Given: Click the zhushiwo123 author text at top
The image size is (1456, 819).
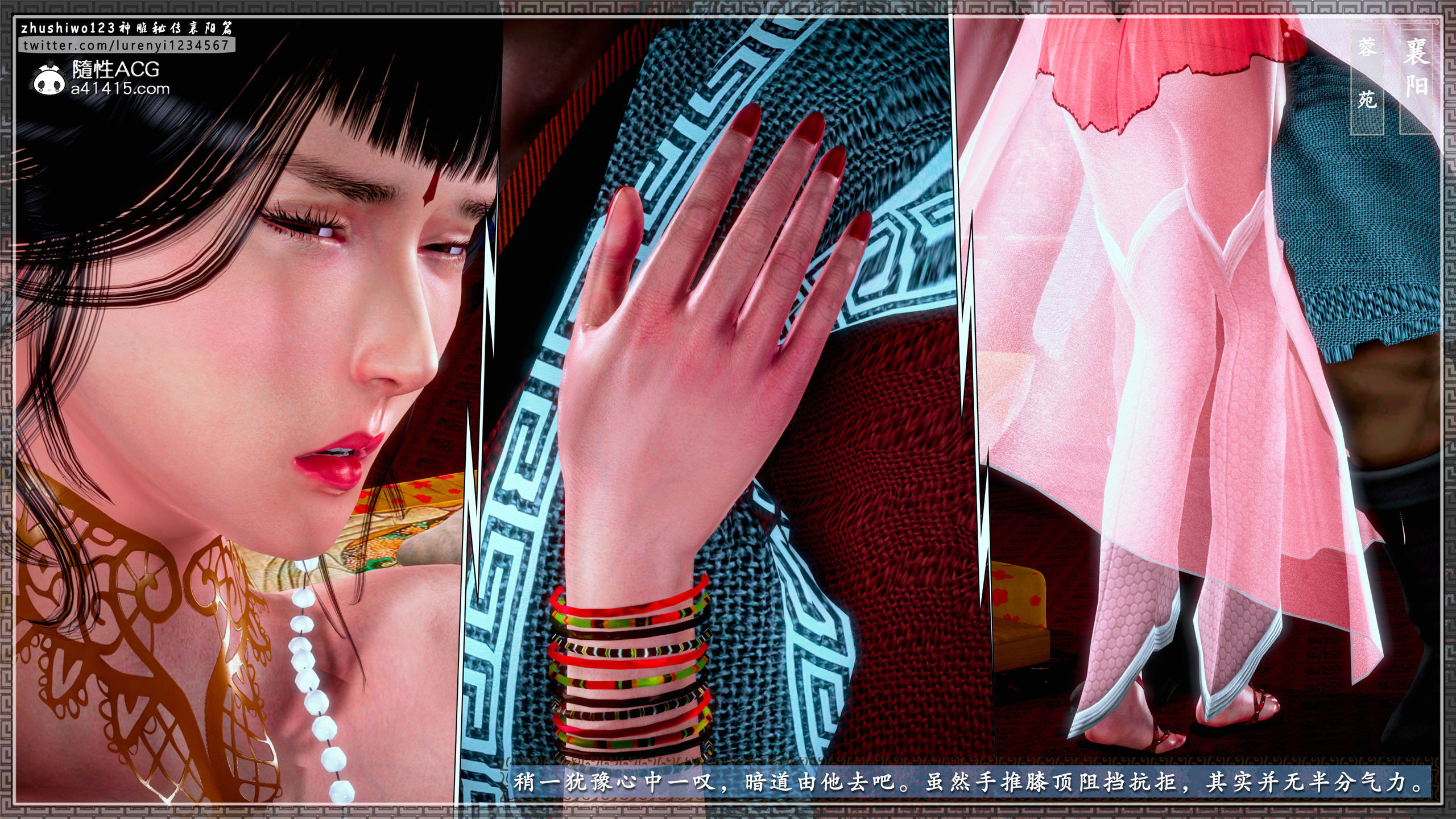Looking at the screenshot, I should 68,28.
